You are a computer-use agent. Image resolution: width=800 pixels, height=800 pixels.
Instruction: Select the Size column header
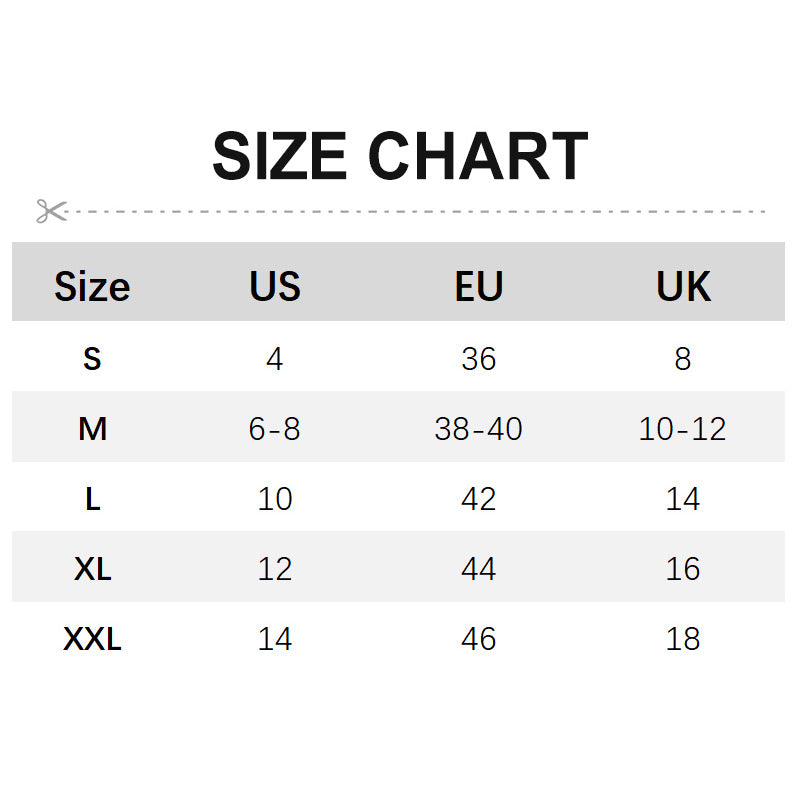92,287
